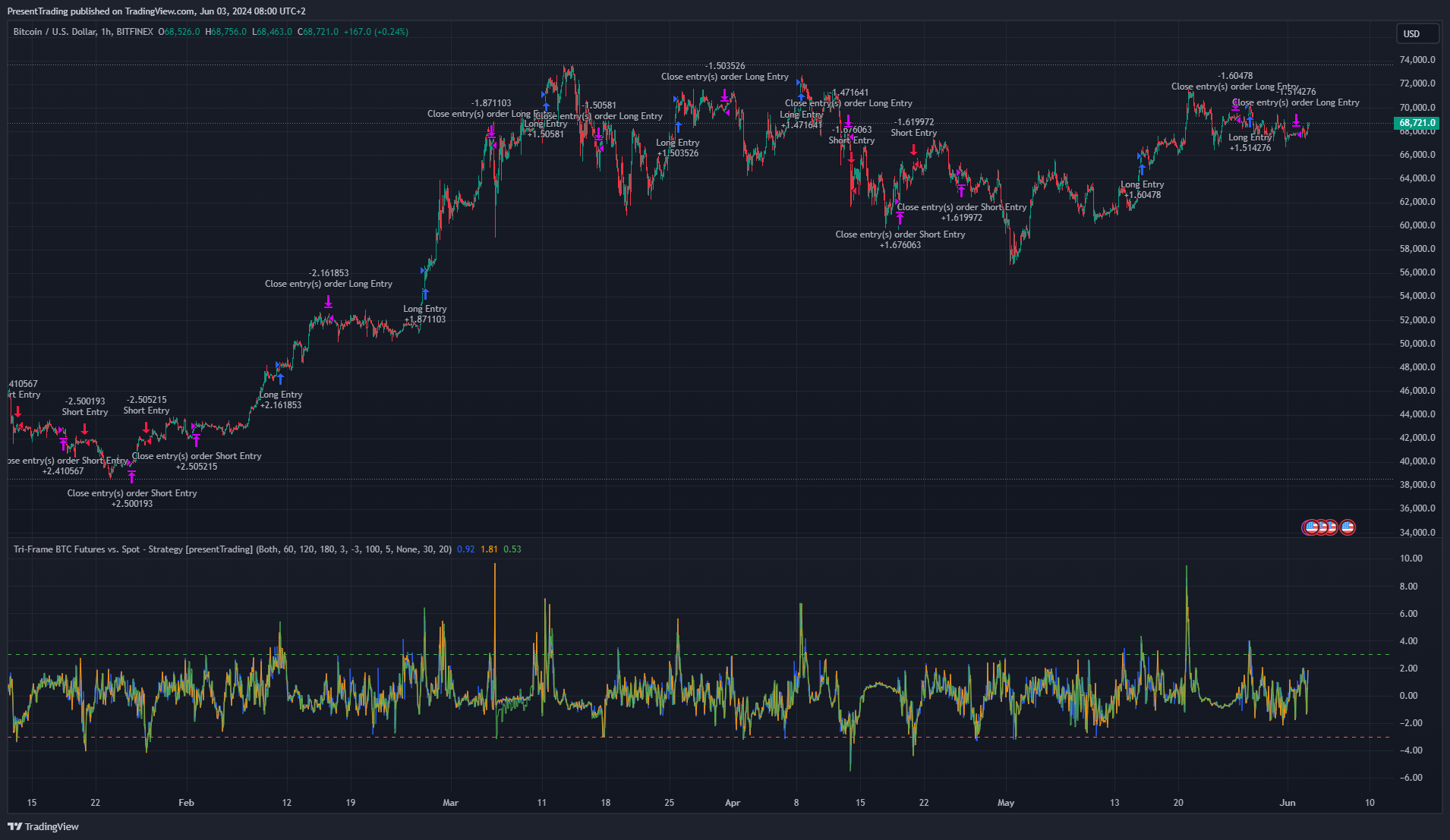Click the red arrow below Short Entry -2.505215

point(147,428)
